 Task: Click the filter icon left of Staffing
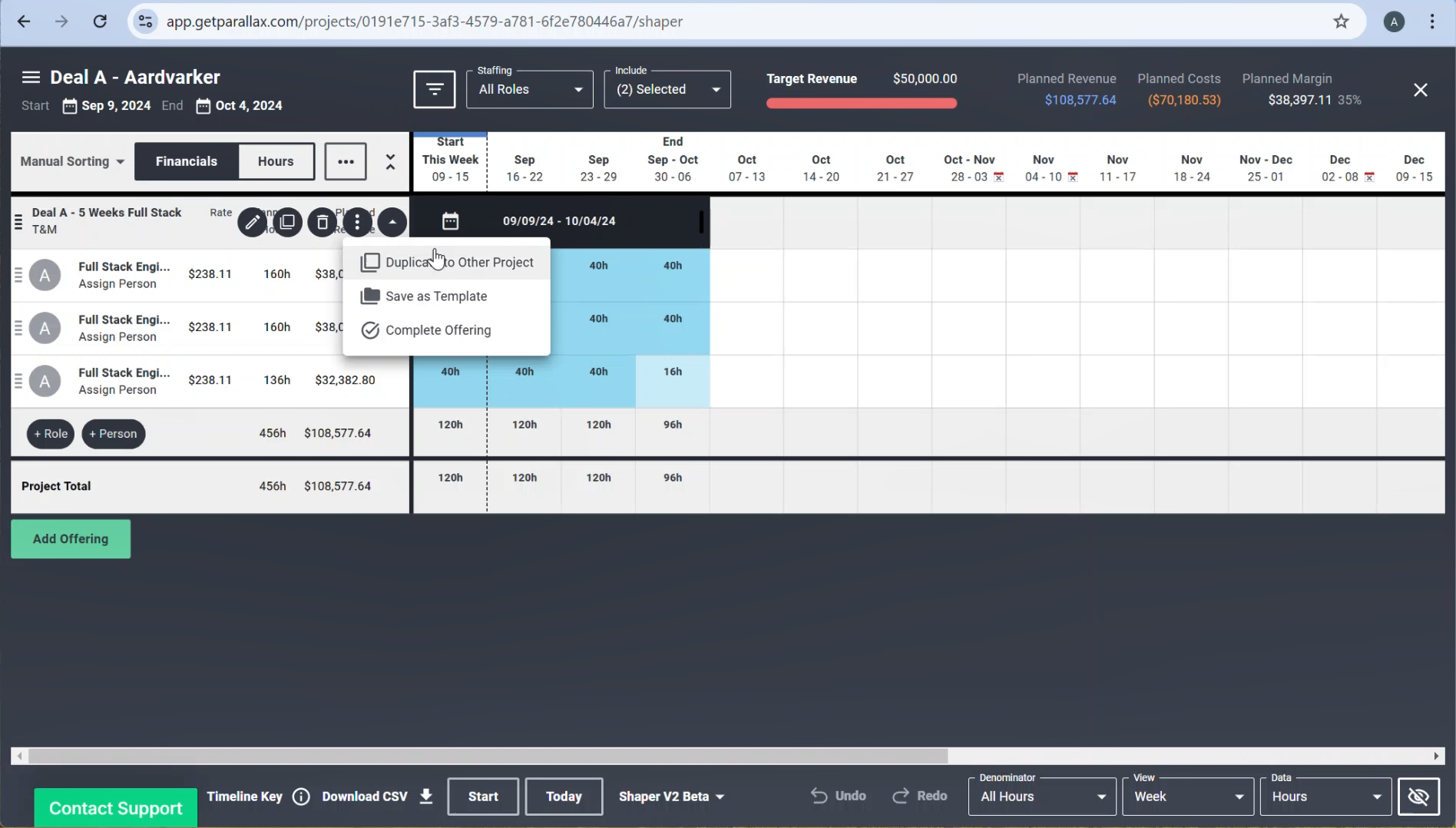coord(434,89)
